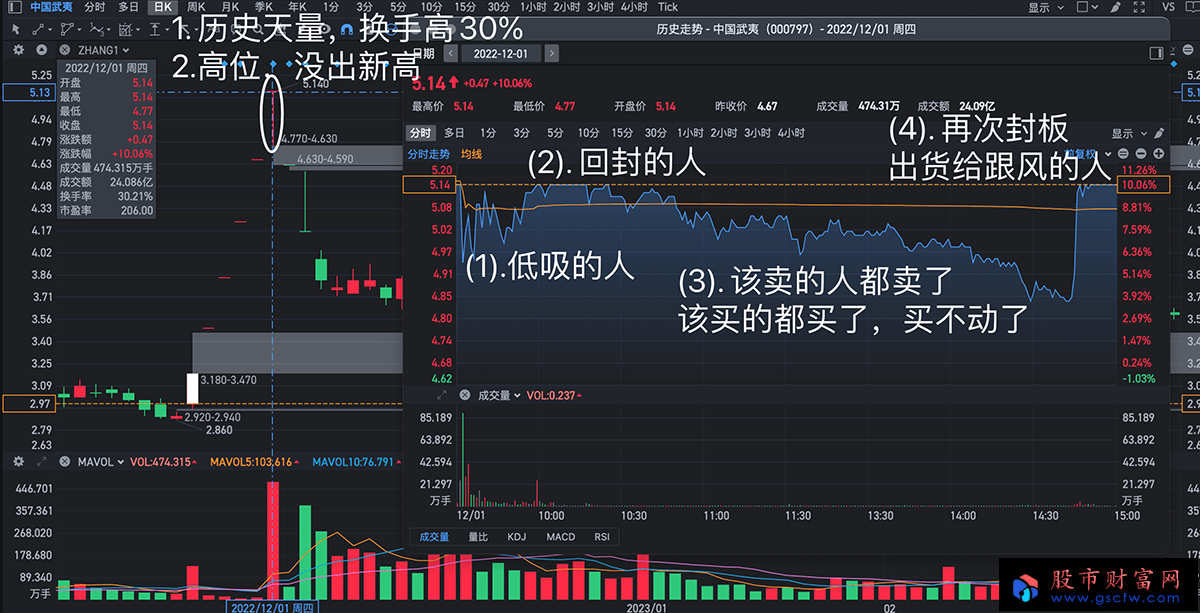
Task: Go to previous date in history window
Action: (451, 53)
